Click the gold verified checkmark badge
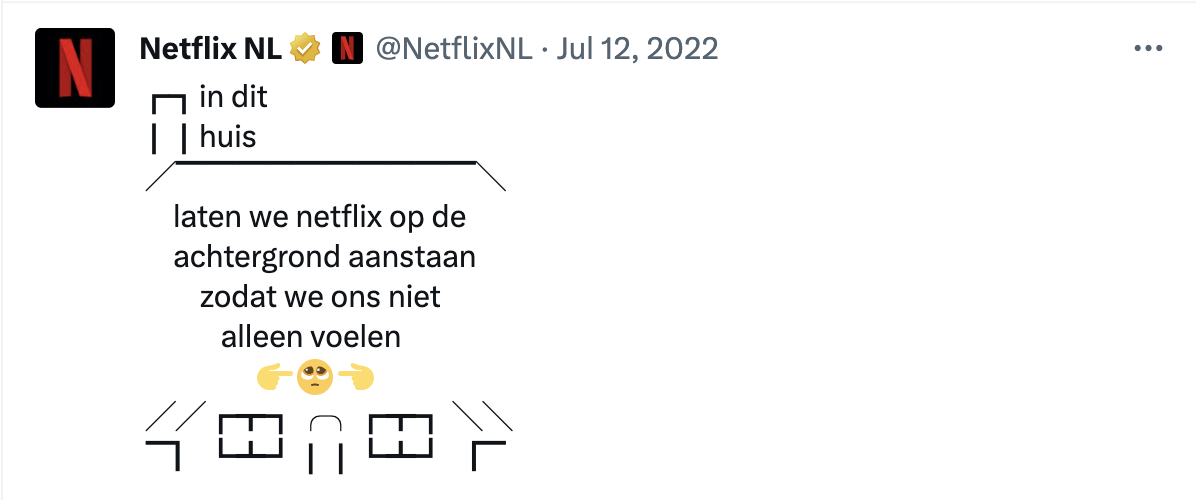 (306, 50)
